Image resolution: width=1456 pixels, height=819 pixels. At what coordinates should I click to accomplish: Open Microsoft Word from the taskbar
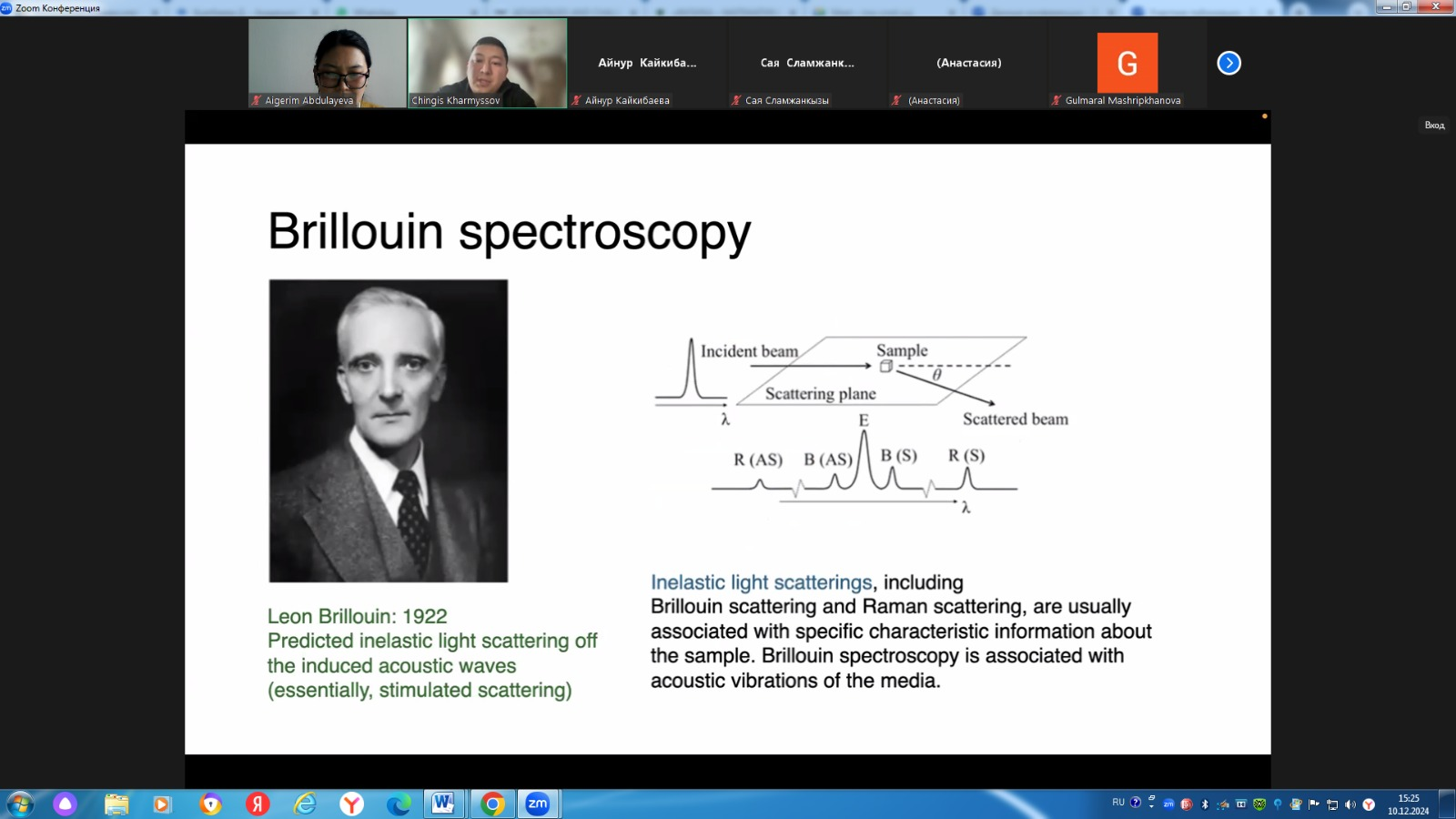click(x=443, y=804)
